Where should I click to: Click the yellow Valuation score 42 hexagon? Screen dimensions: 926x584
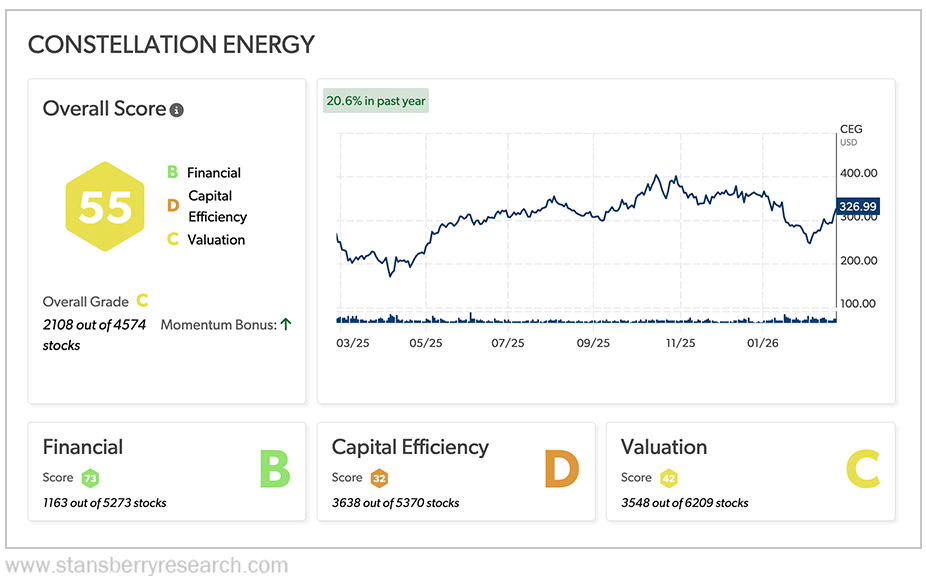[x=669, y=478]
